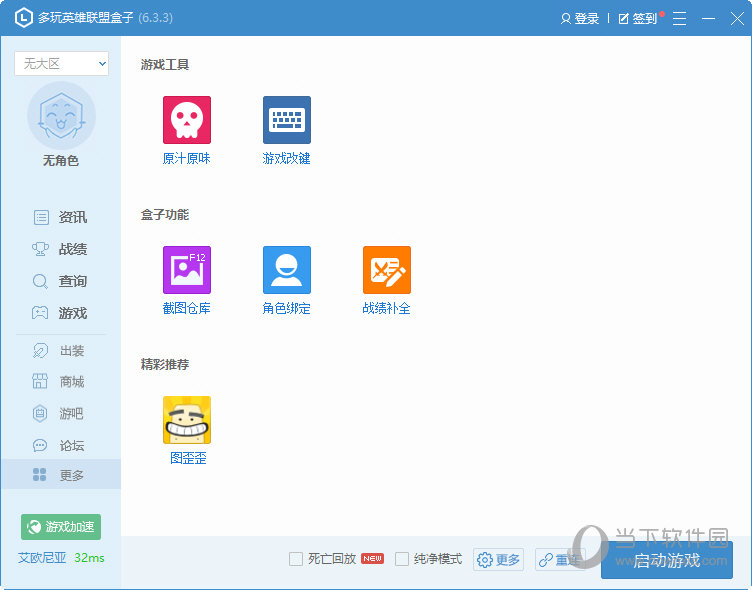Click the app logo in the title bar
The image size is (752, 590).
tap(24, 18)
